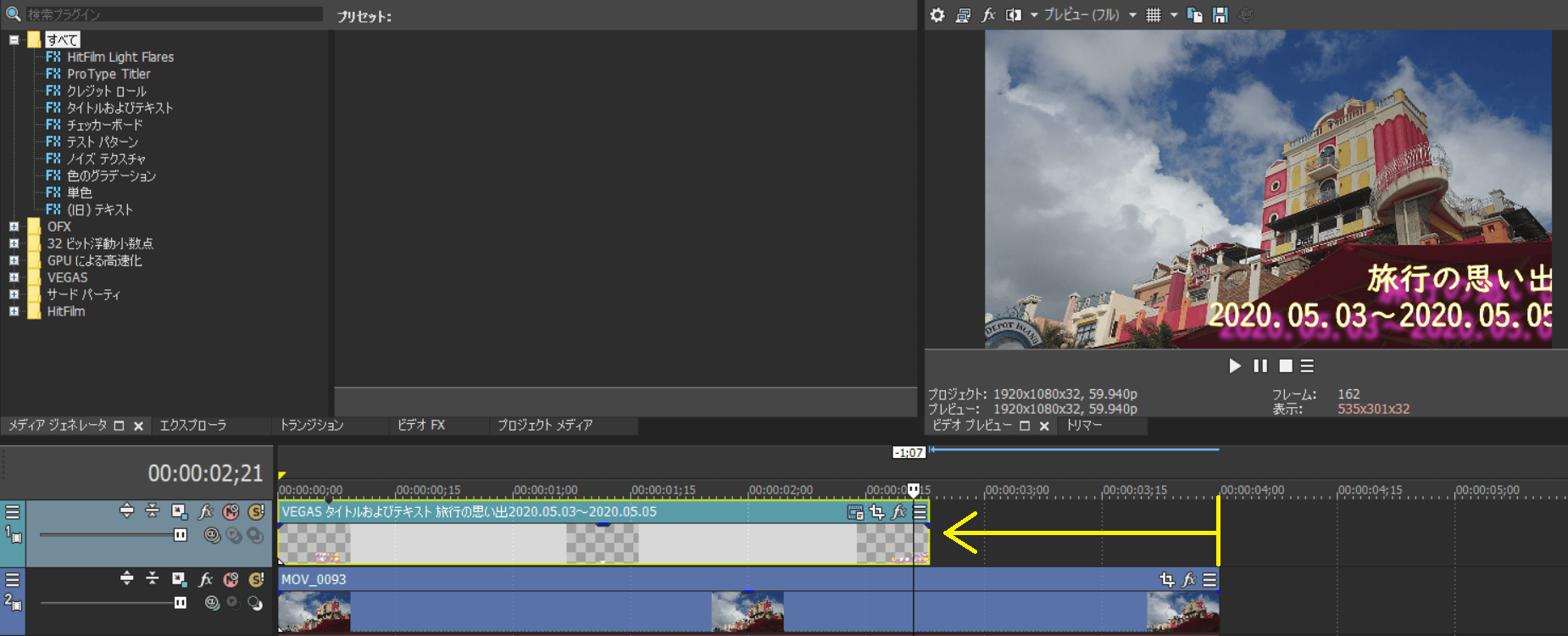Viewport: 1568px width, 636px height.
Task: Open track 2 hamburger menu
Action: pos(13,579)
